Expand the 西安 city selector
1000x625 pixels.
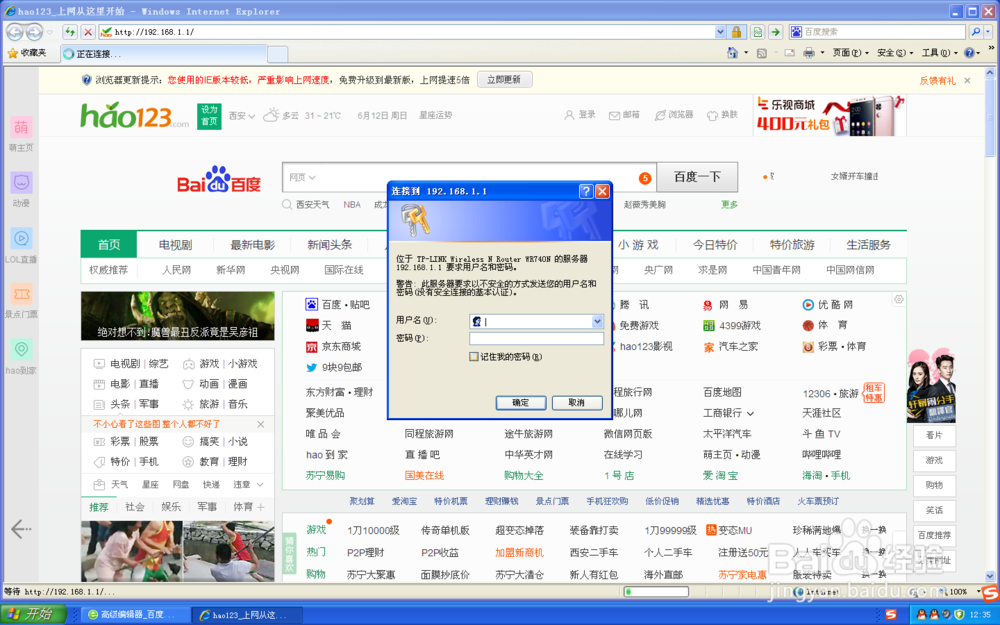click(x=242, y=116)
